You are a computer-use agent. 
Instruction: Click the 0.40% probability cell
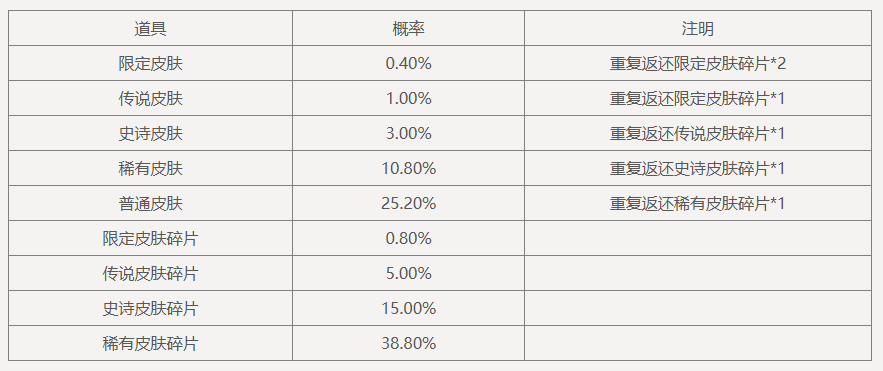(408, 63)
